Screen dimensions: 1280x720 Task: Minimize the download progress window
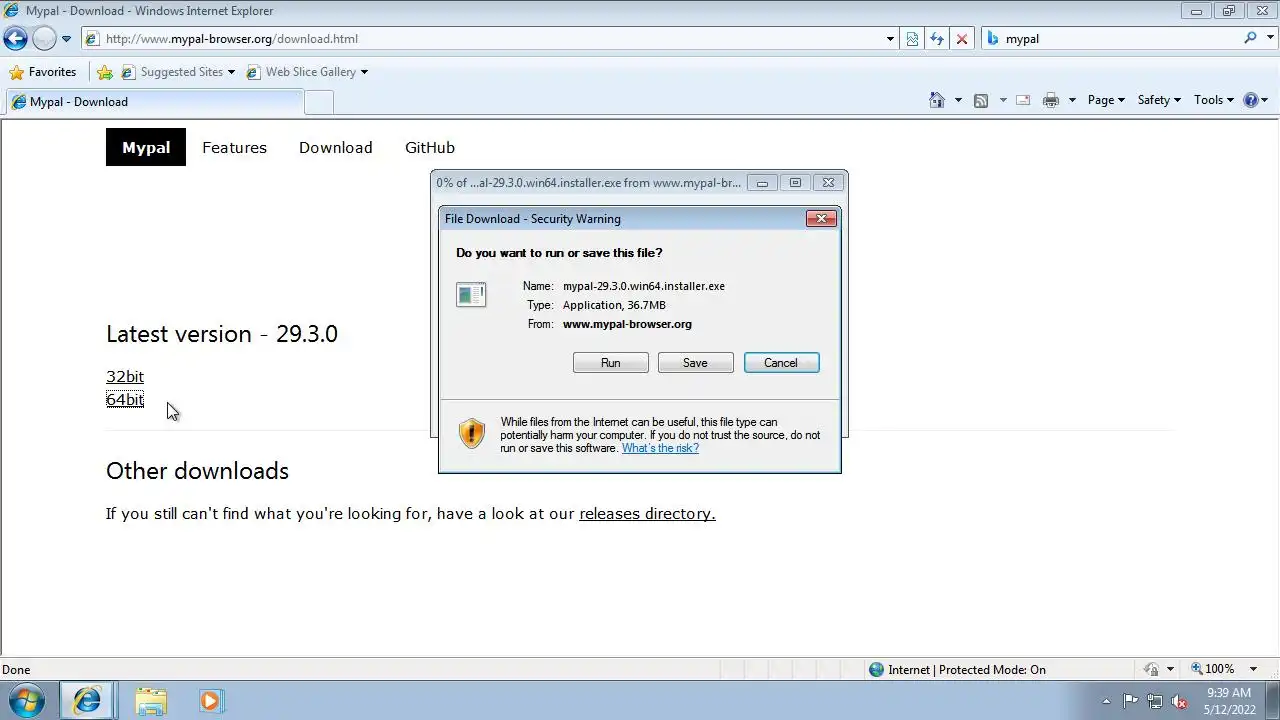(x=762, y=183)
